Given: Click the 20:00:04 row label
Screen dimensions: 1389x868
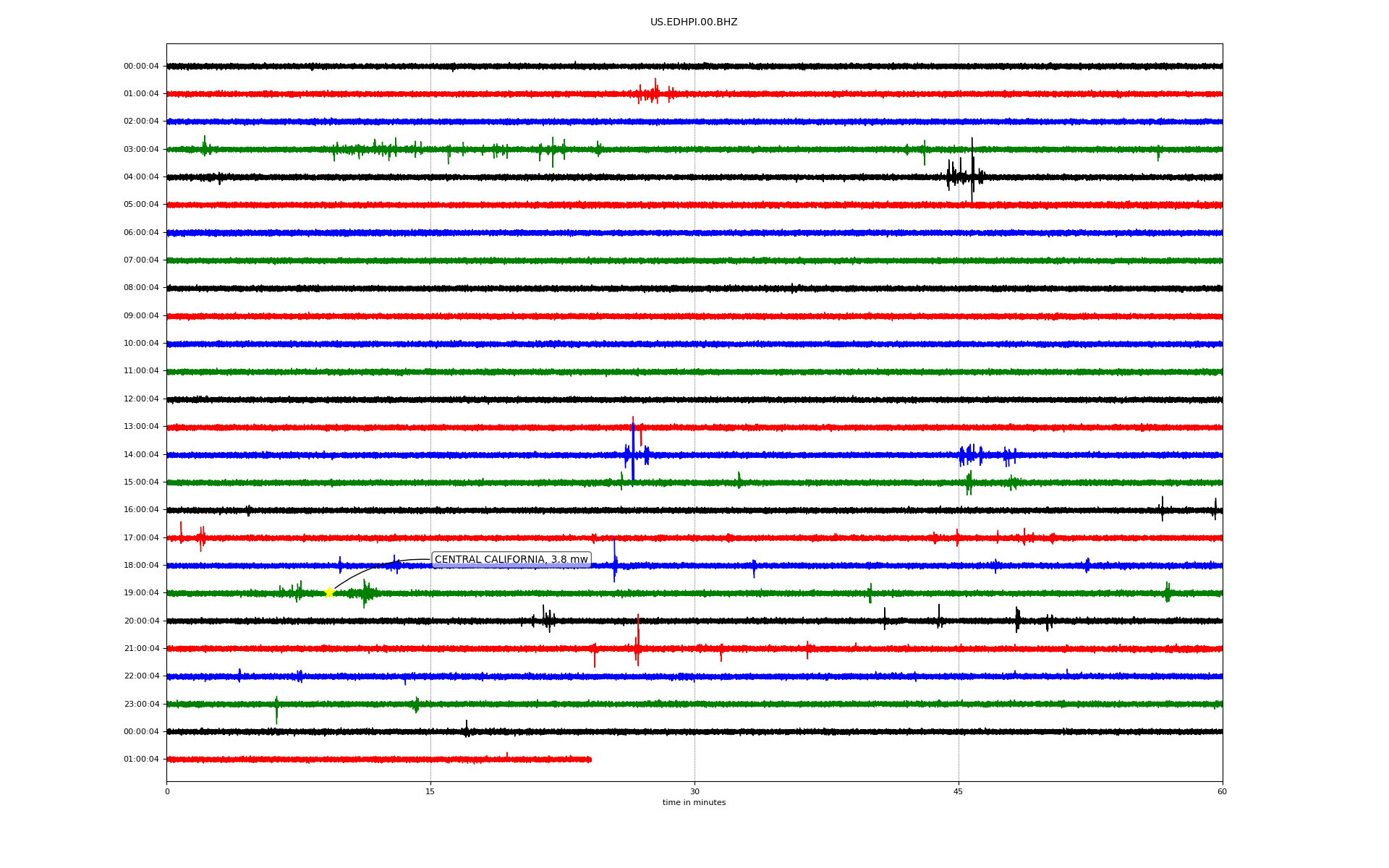Looking at the screenshot, I should (141, 621).
